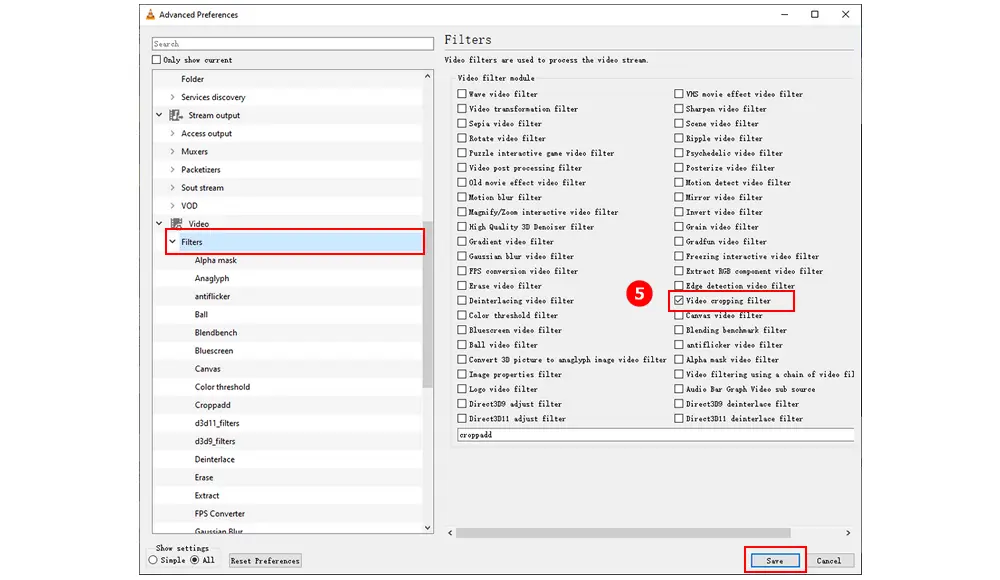Save the advanced preferences

tap(774, 560)
